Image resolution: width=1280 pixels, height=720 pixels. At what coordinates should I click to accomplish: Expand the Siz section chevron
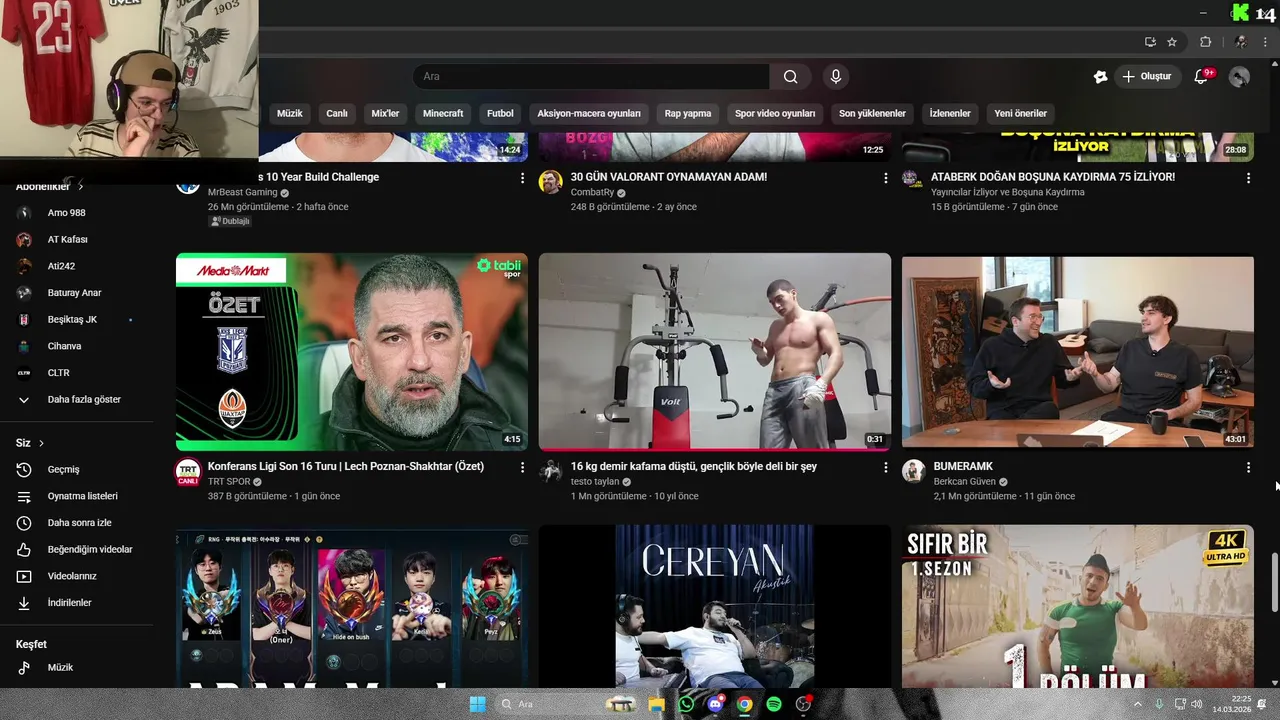pyautogui.click(x=41, y=443)
